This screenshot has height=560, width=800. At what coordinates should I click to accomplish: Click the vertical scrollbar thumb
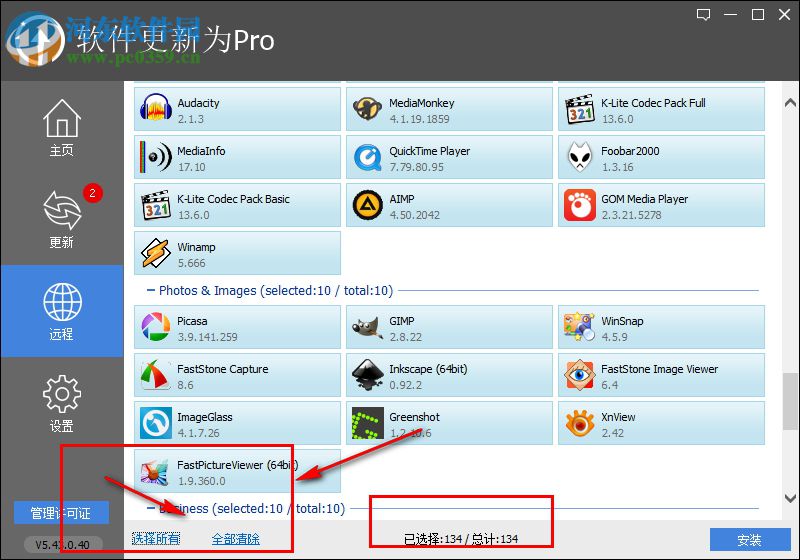click(x=790, y=401)
